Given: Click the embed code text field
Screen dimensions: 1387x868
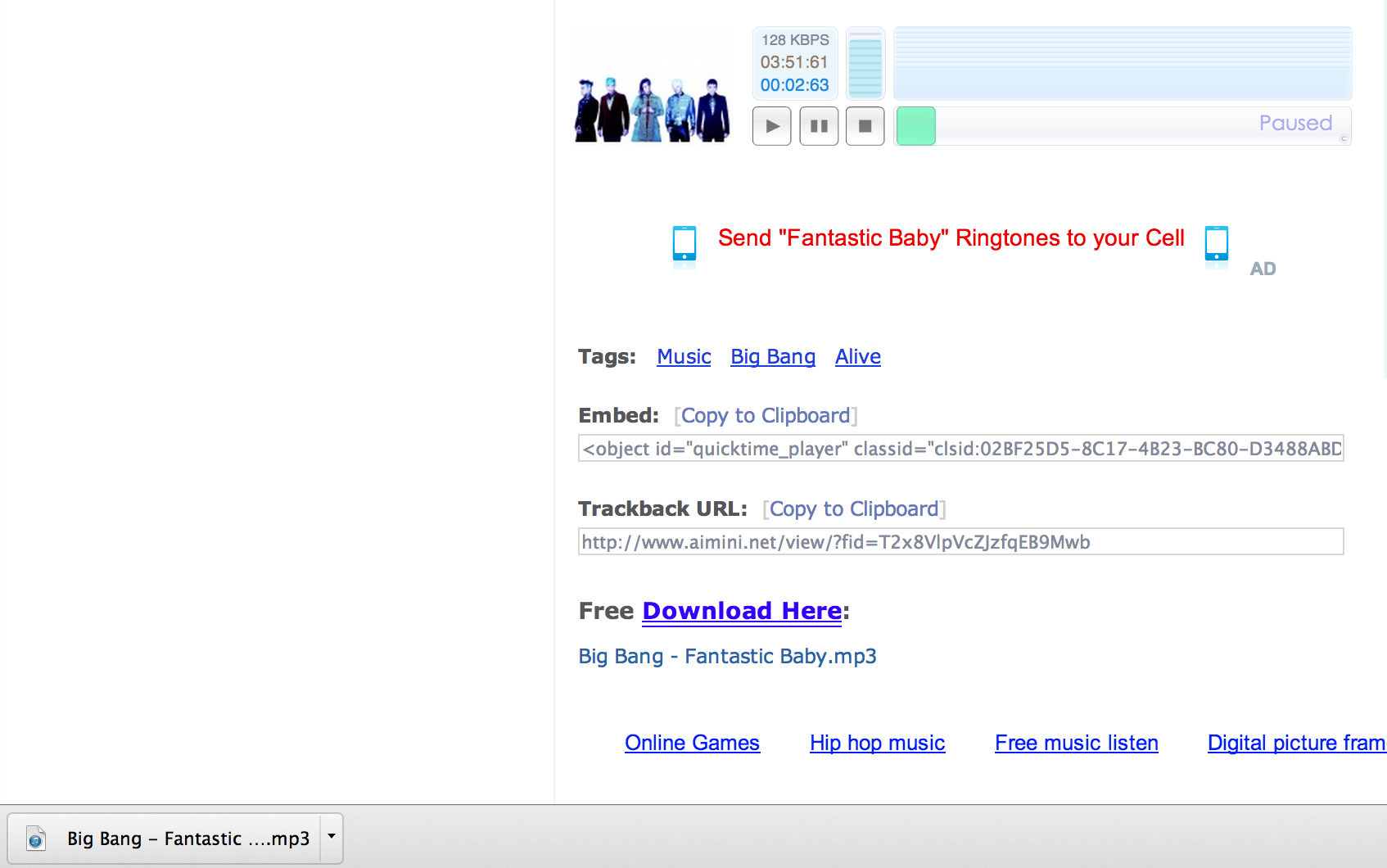Looking at the screenshot, I should point(960,449).
